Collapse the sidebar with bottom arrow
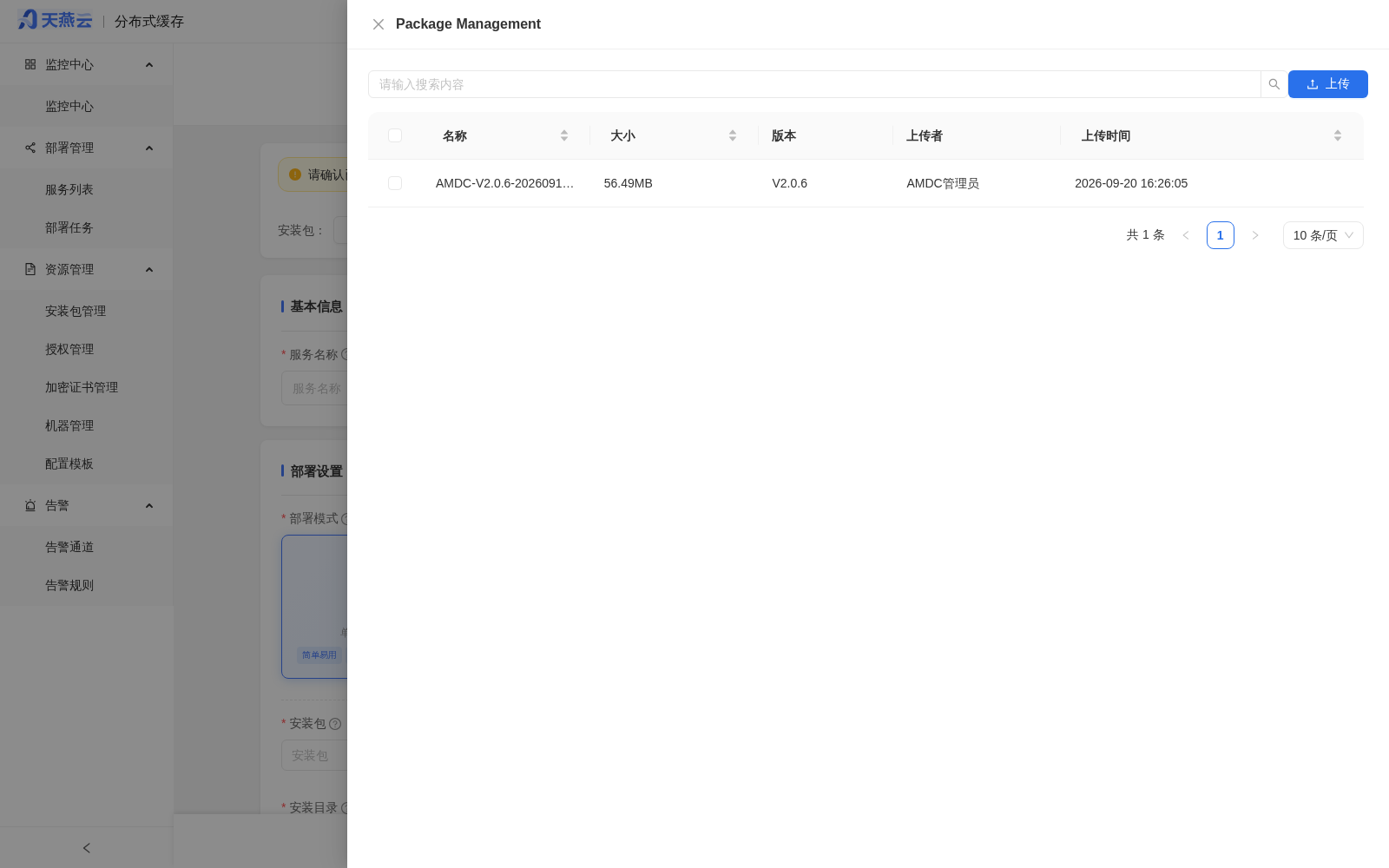The image size is (1389, 868). [87, 848]
